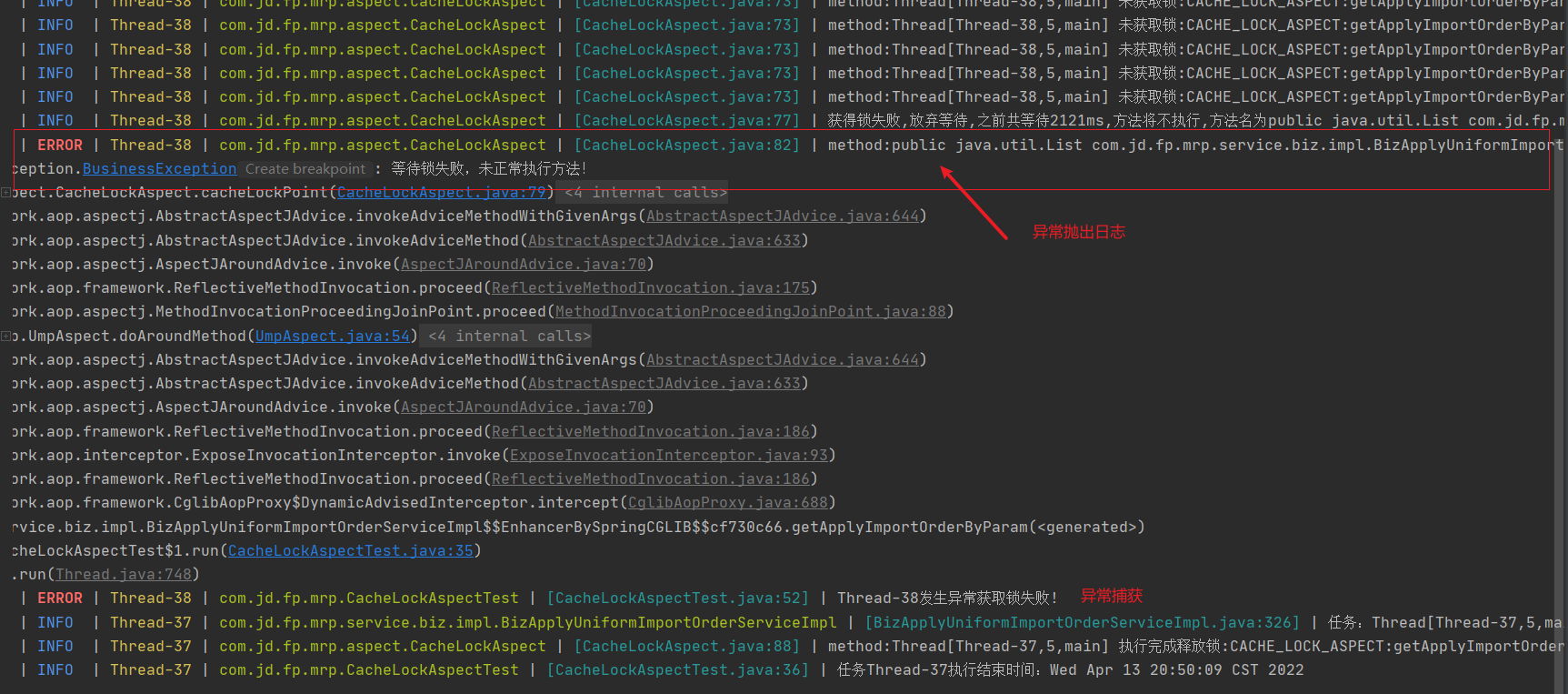The height and width of the screenshot is (694, 1568).
Task: Click the [CacheLockAspectTest.java:52] location text
Action: (678, 598)
